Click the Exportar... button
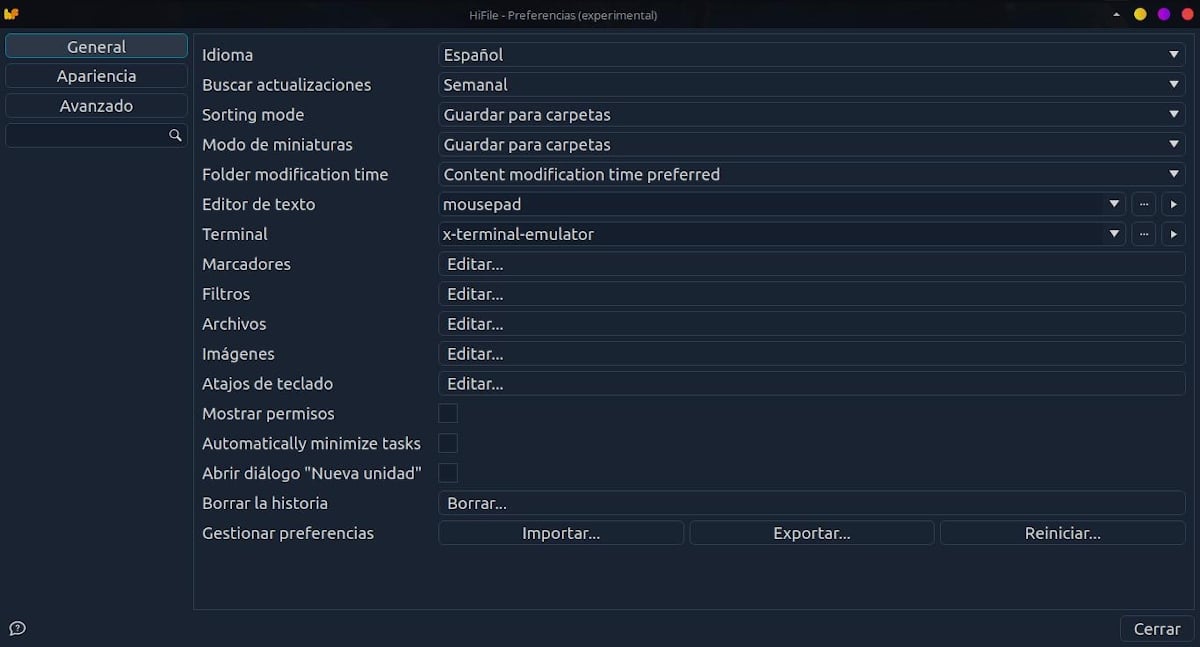 tap(811, 533)
